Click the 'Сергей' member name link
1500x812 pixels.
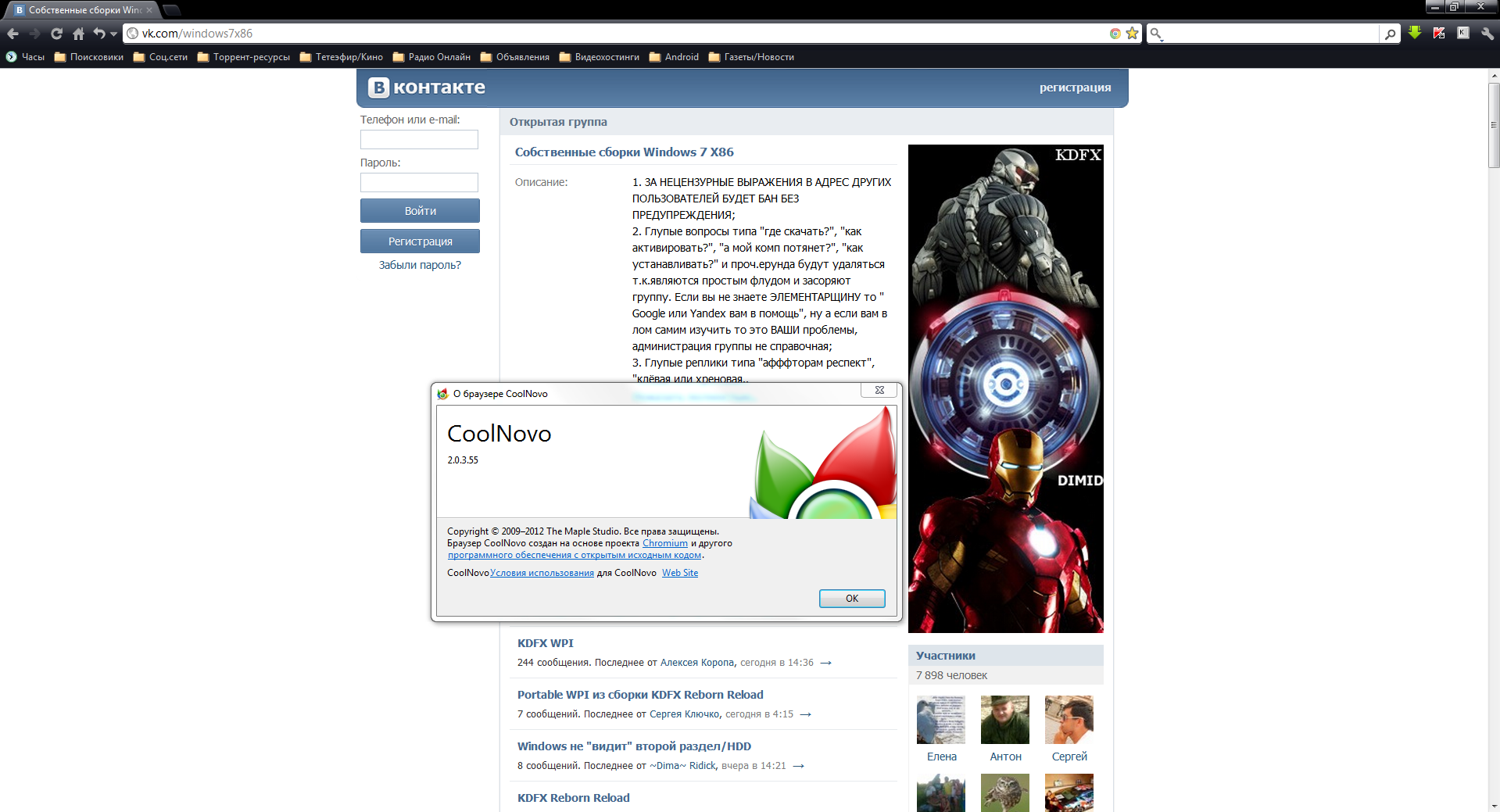coord(1069,757)
